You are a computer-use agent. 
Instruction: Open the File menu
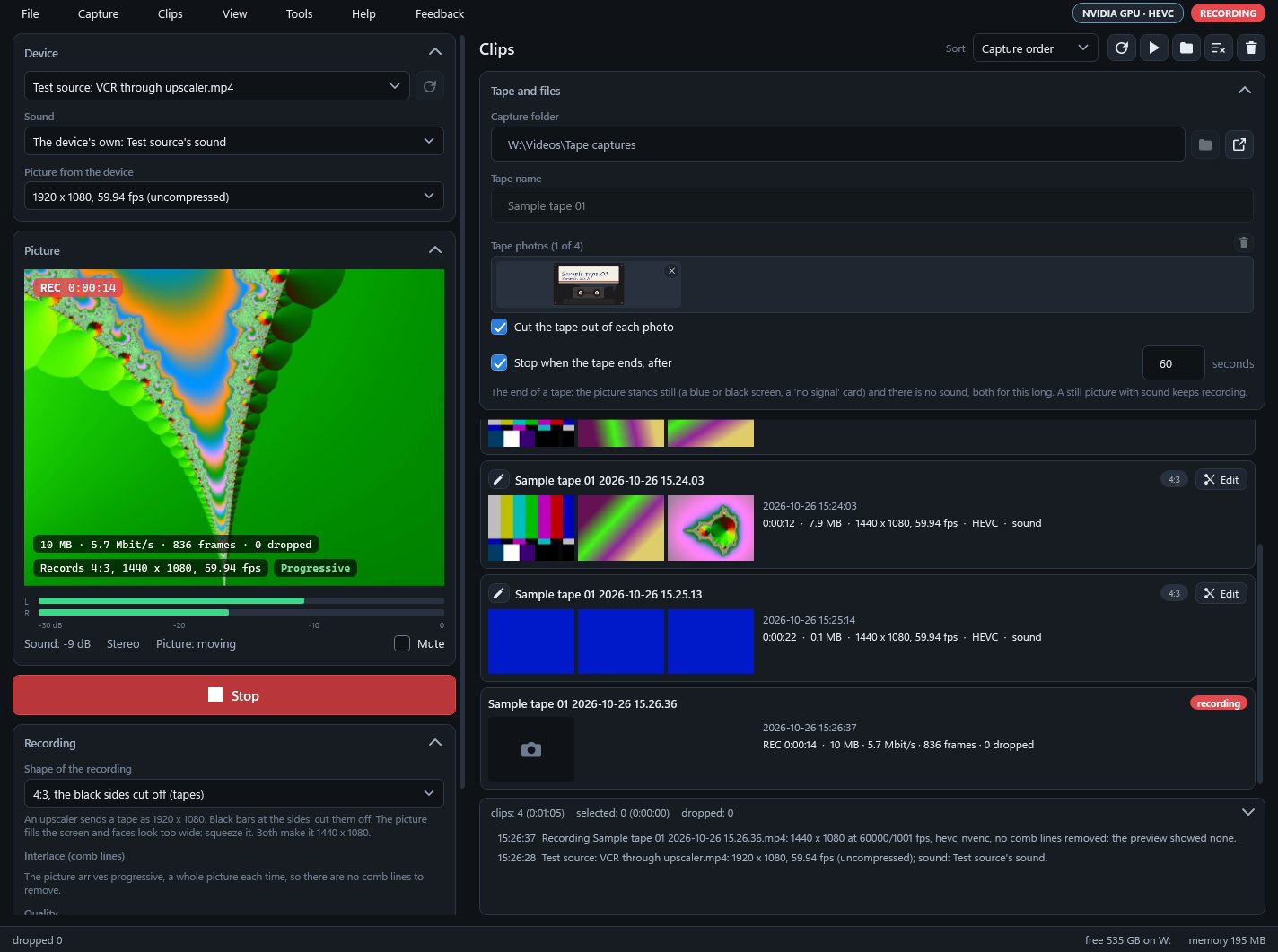click(x=31, y=13)
